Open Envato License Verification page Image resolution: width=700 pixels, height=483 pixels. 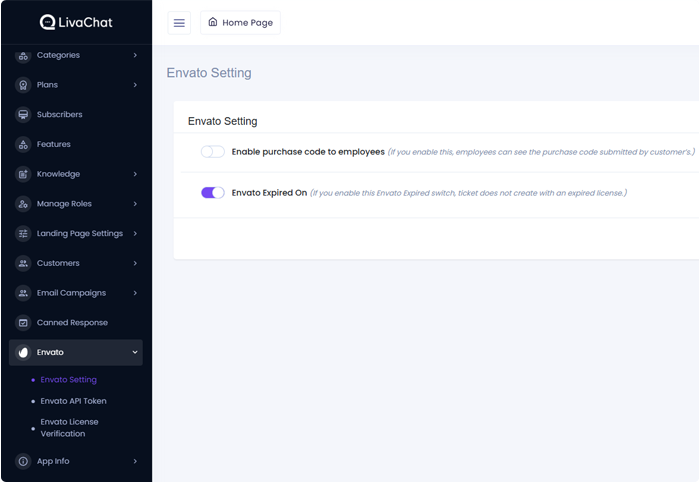(69, 428)
